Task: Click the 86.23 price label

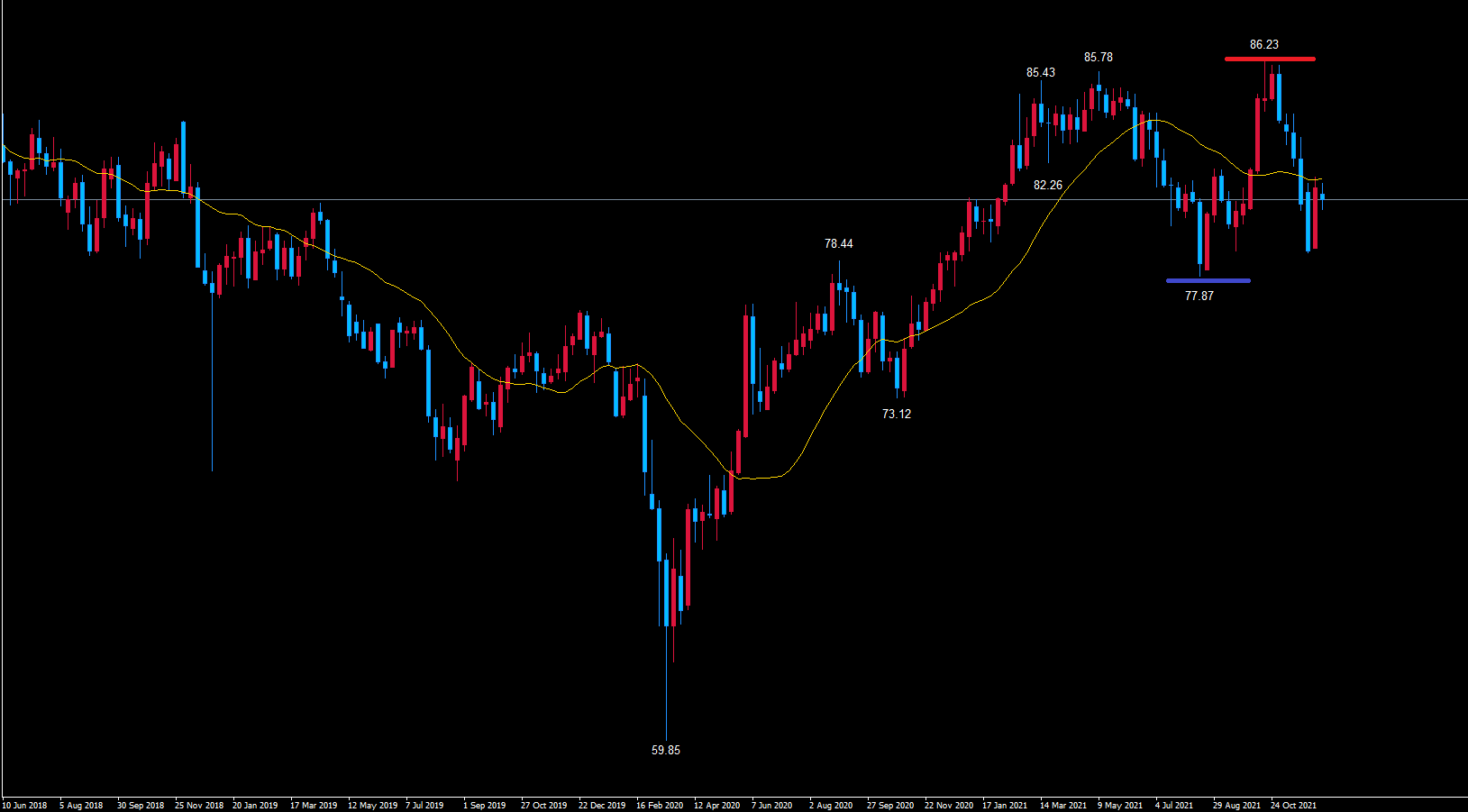Action: 1263,44
